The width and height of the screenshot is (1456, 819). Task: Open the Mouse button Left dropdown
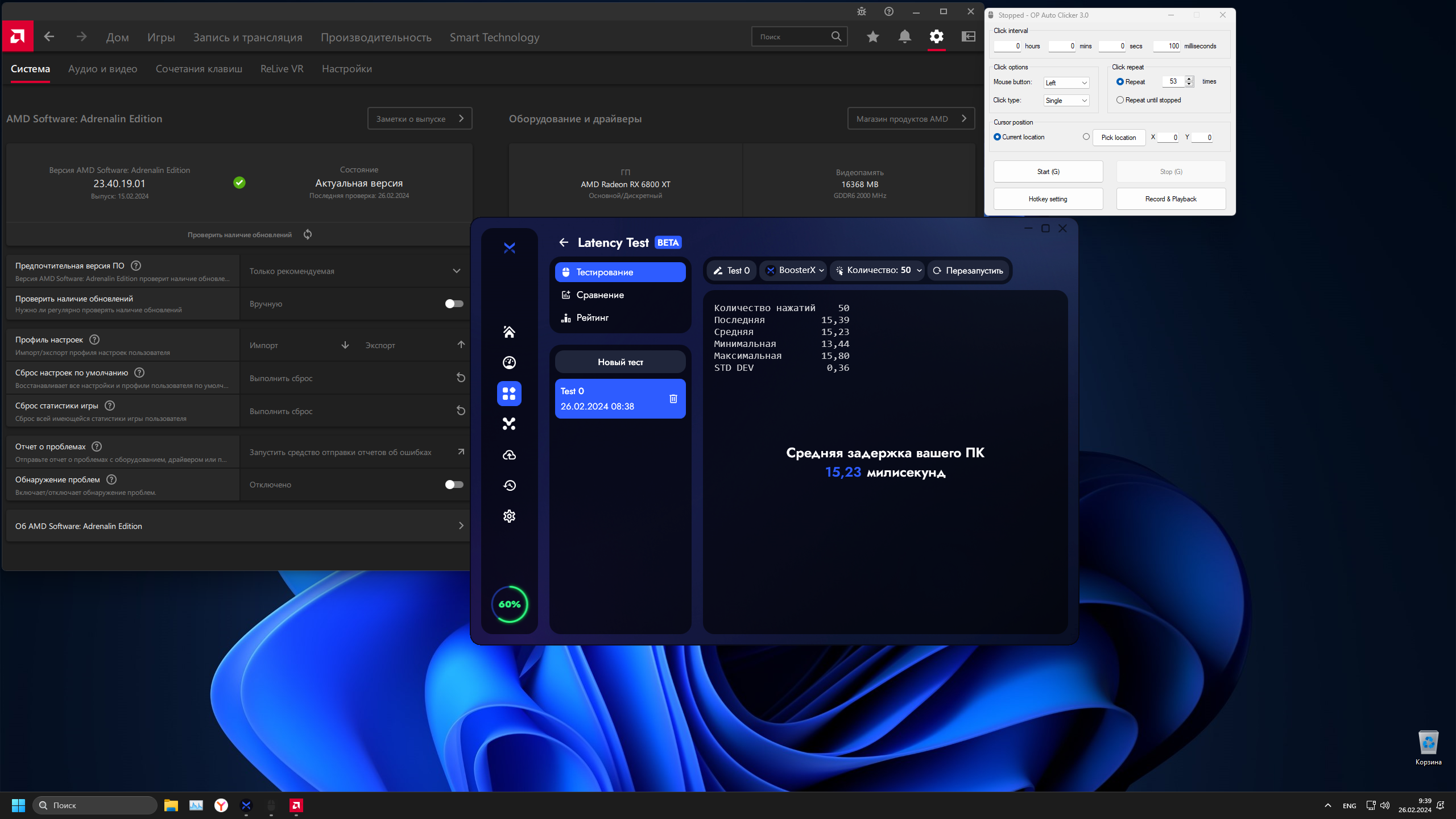[1066, 83]
